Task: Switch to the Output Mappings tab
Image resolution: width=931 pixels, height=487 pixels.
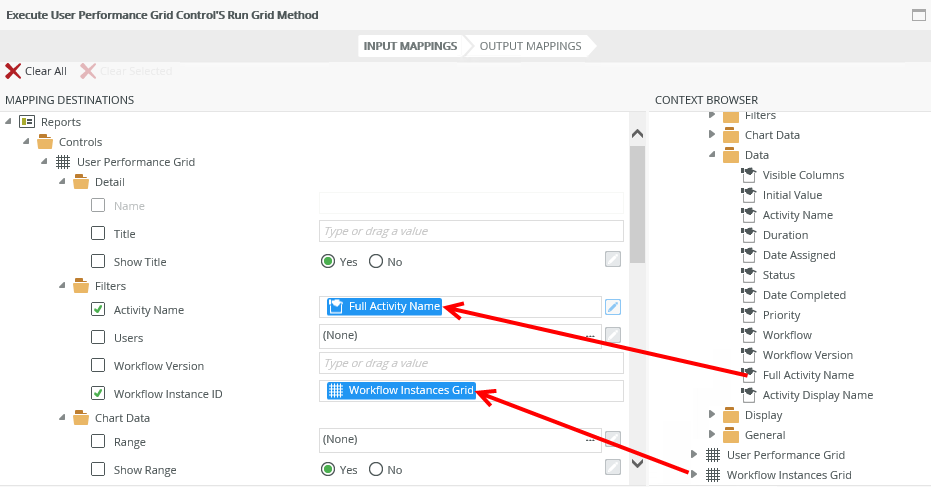Action: pyautogui.click(x=530, y=46)
